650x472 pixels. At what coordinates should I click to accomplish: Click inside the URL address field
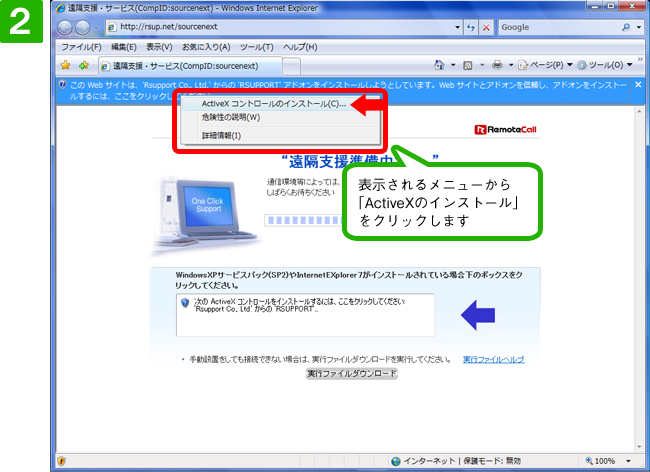click(x=286, y=27)
